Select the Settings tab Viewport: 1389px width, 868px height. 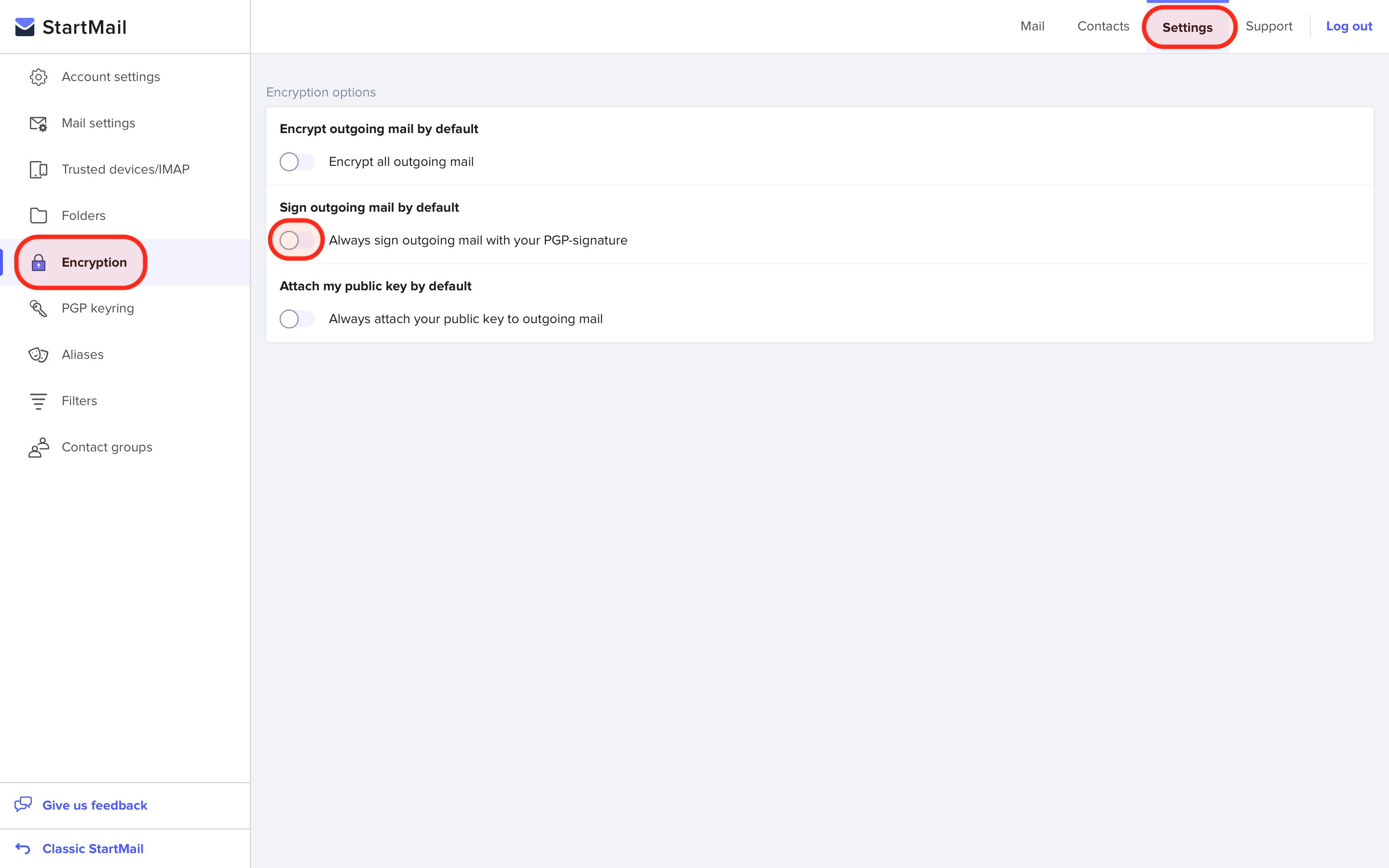(x=1187, y=27)
